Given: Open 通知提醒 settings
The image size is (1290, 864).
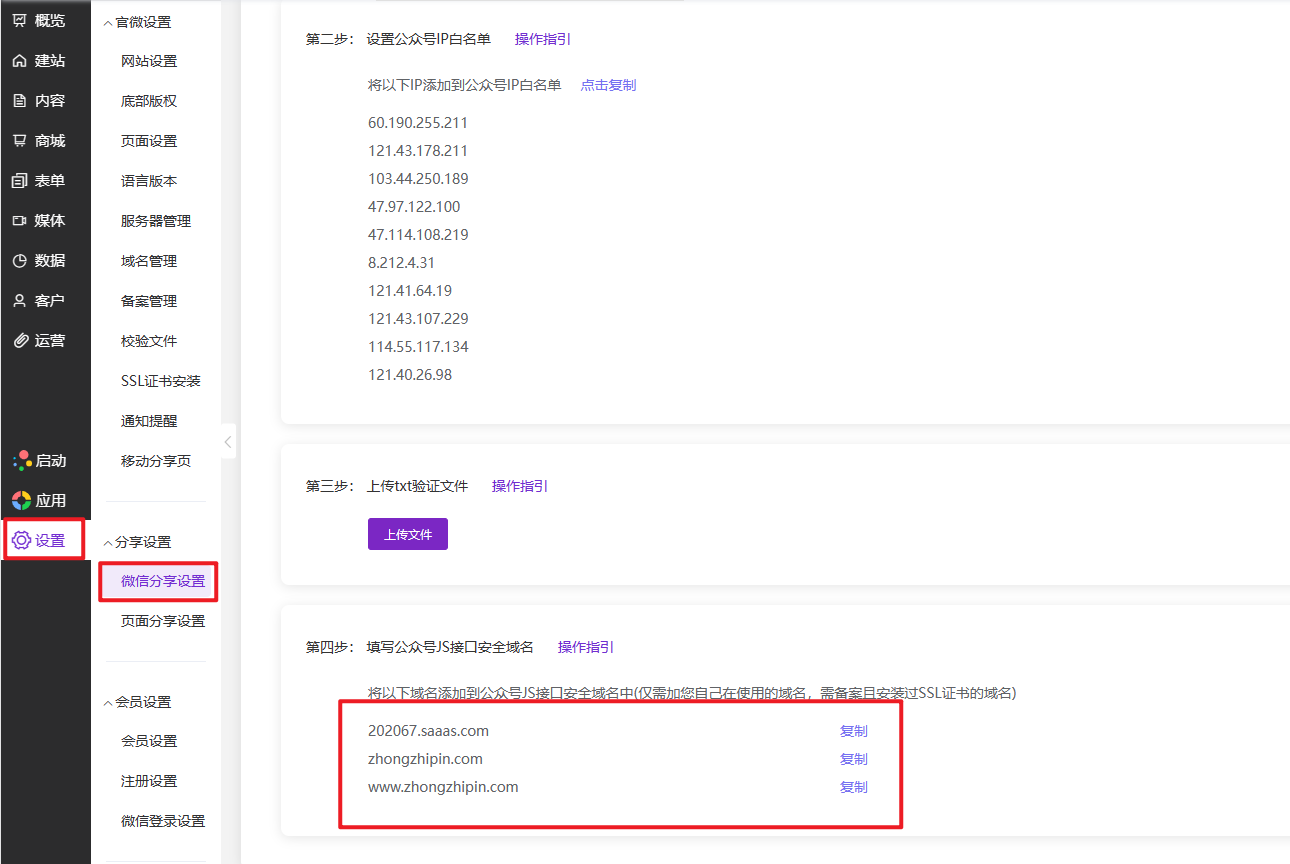Looking at the screenshot, I should (x=149, y=421).
